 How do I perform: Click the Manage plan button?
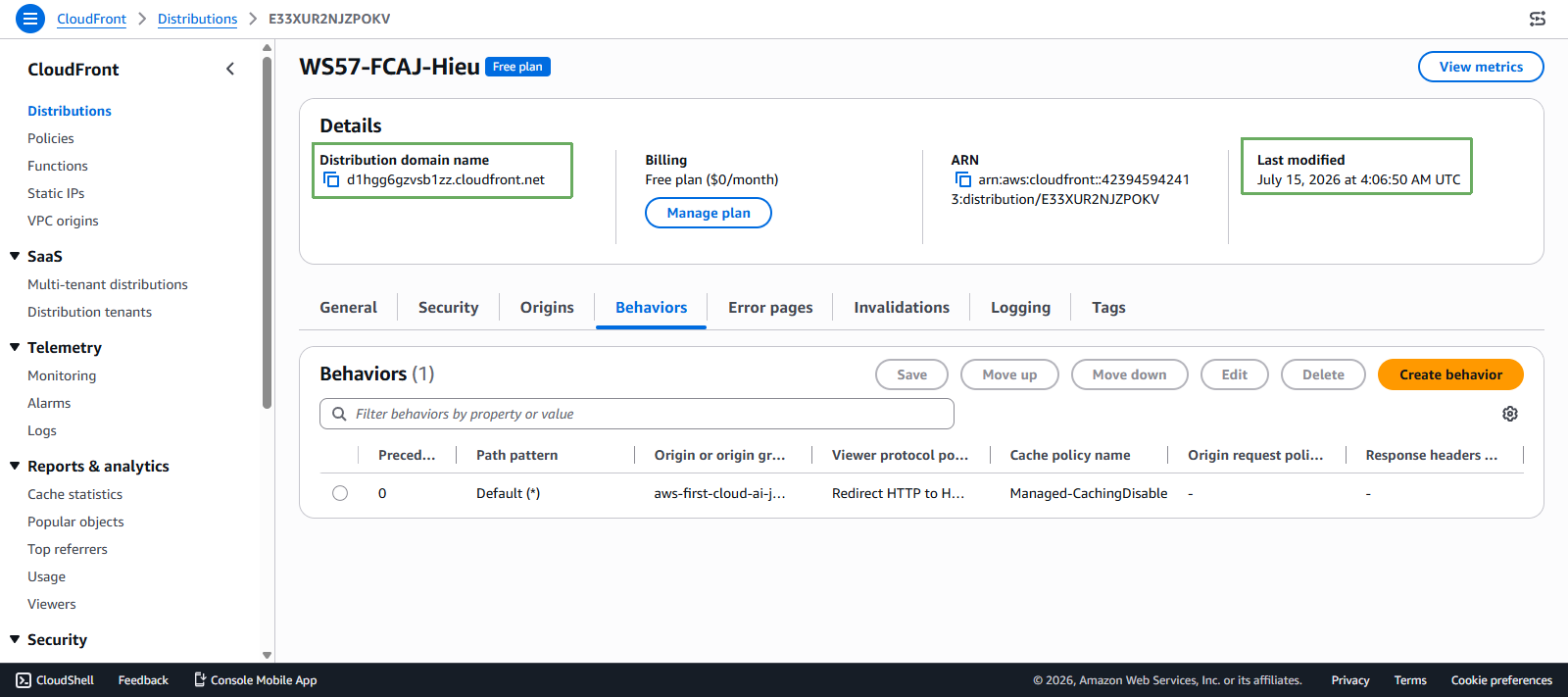[x=709, y=213]
